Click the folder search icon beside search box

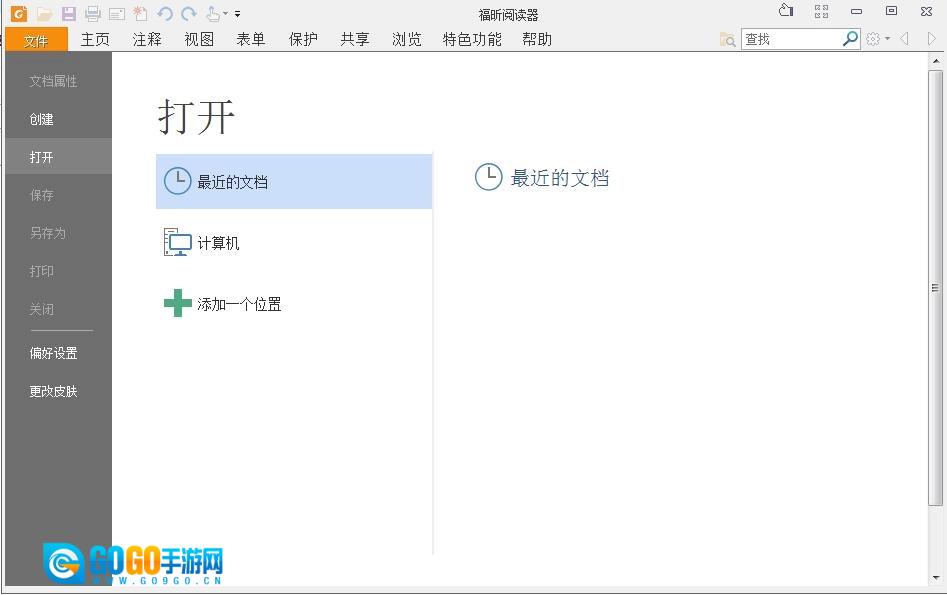[x=727, y=39]
